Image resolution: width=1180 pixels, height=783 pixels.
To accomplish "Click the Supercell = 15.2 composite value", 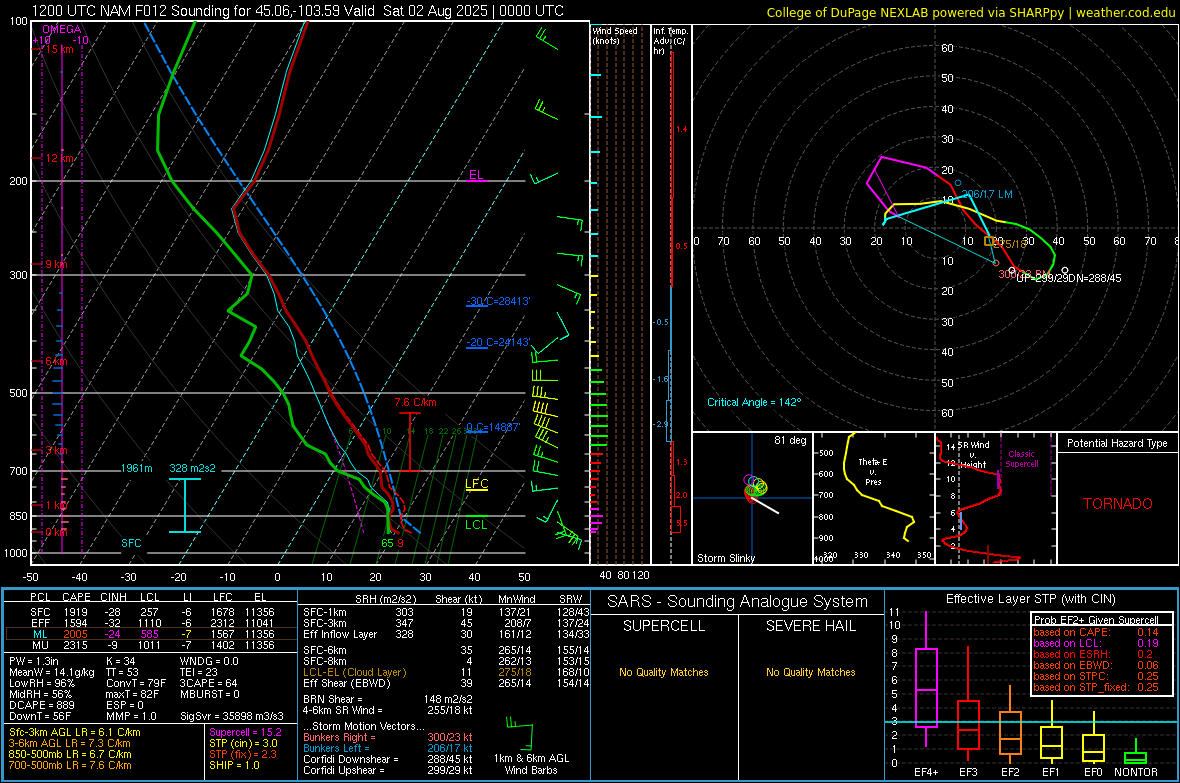I will click(x=245, y=732).
